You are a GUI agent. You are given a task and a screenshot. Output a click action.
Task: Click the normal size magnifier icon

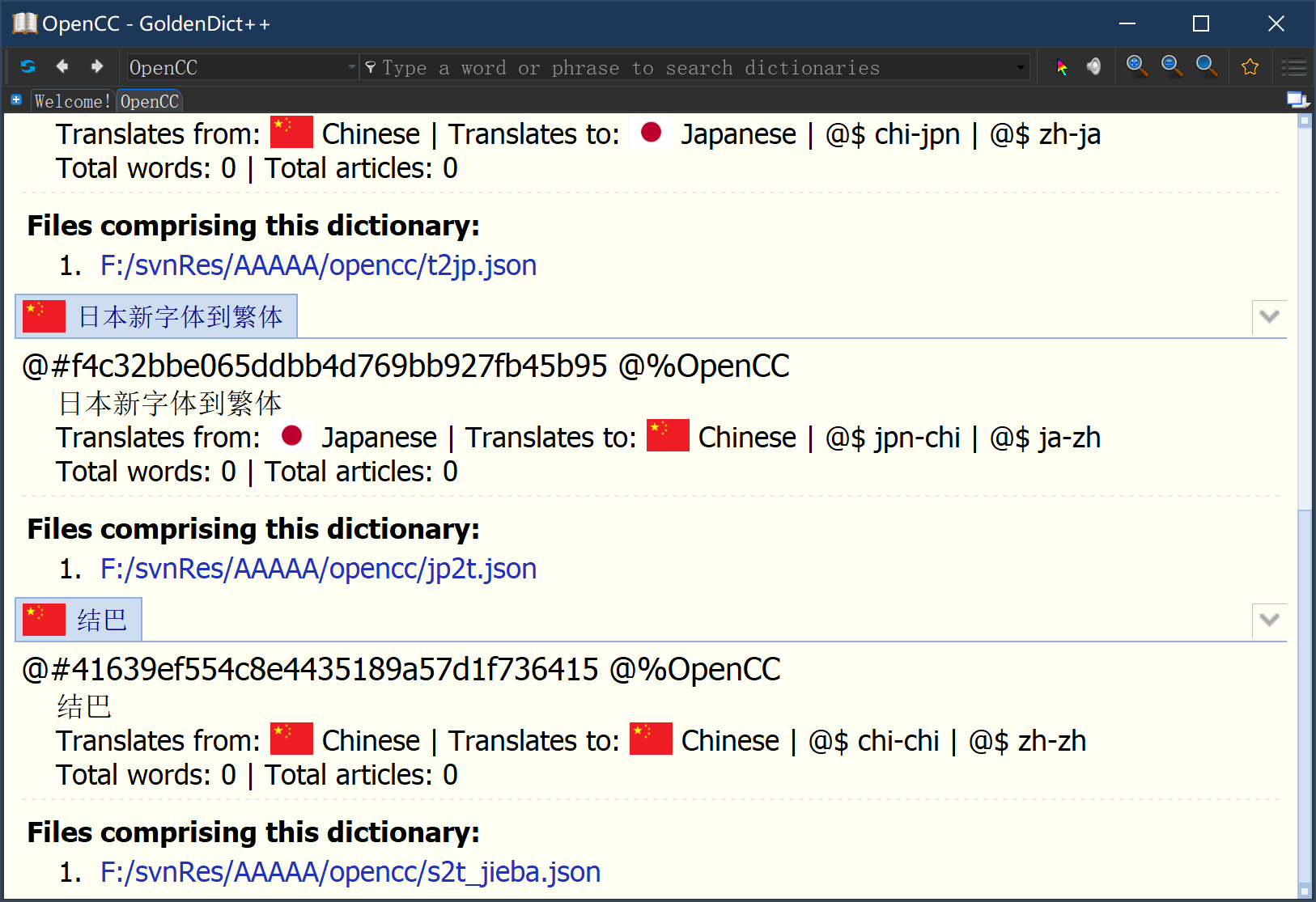click(1207, 66)
